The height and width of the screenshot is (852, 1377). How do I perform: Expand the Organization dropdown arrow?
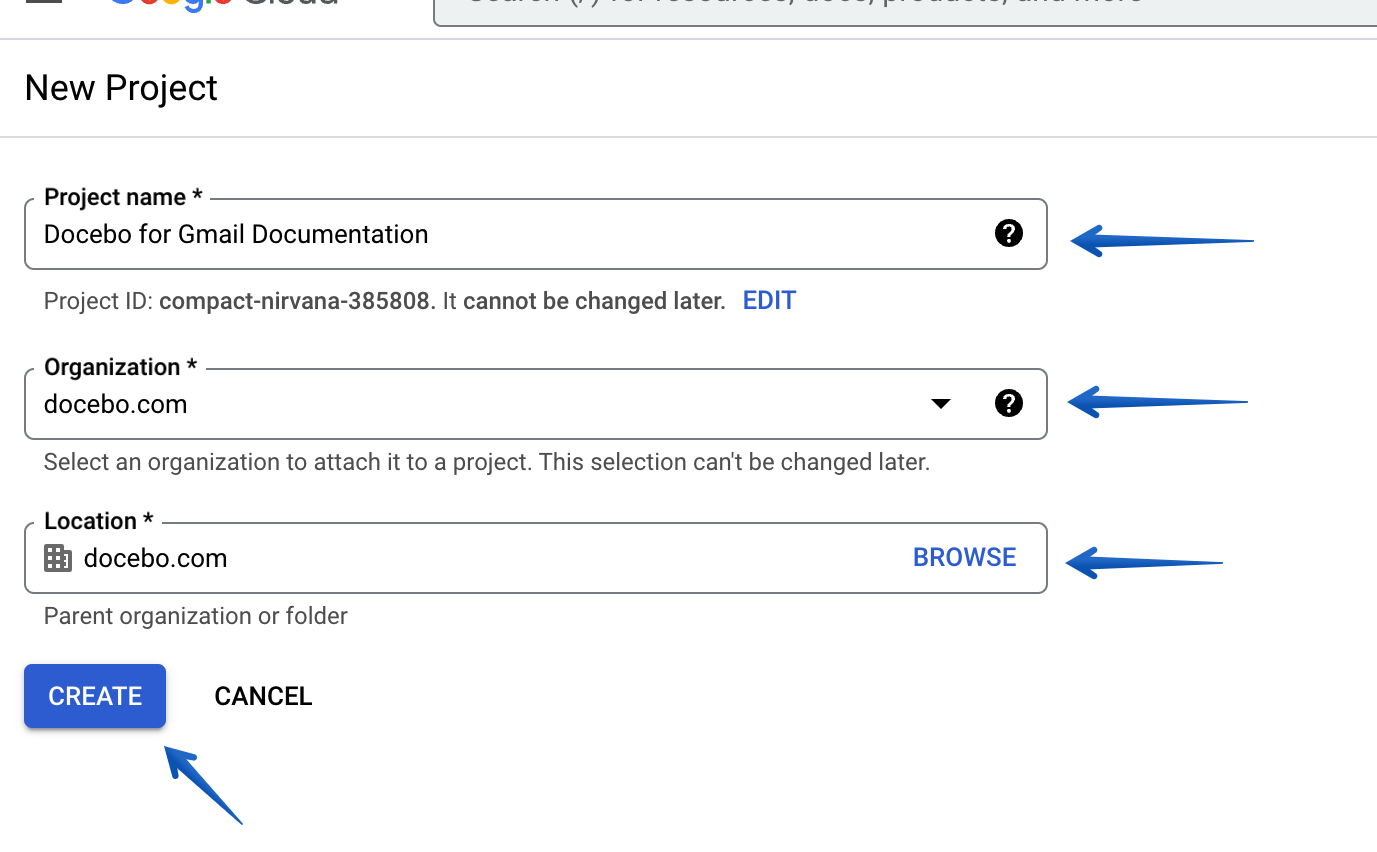tap(940, 404)
